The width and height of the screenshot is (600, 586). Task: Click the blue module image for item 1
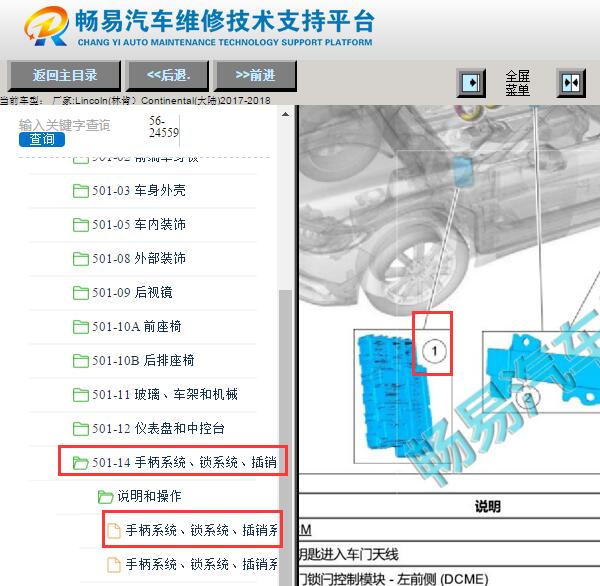[x=394, y=396]
